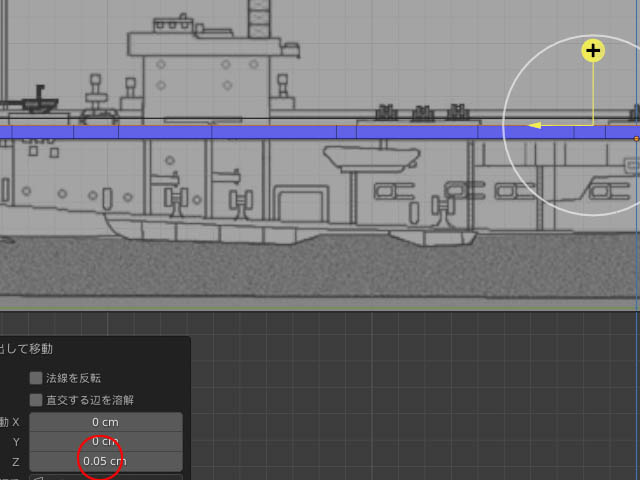Click the 押し出して移動 operator panel title

coord(26,349)
